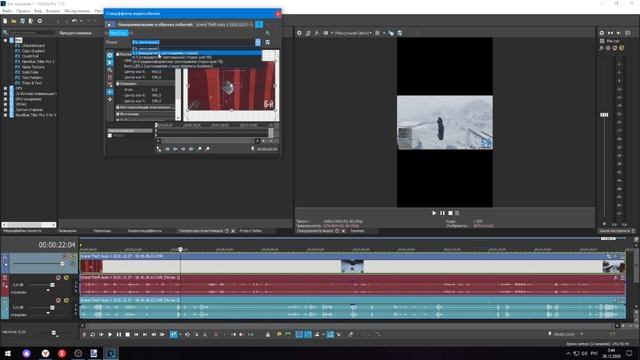Pause timeline playback in the transport bar
Viewport: 640px width, 360px height.
pyautogui.click(x=119, y=334)
